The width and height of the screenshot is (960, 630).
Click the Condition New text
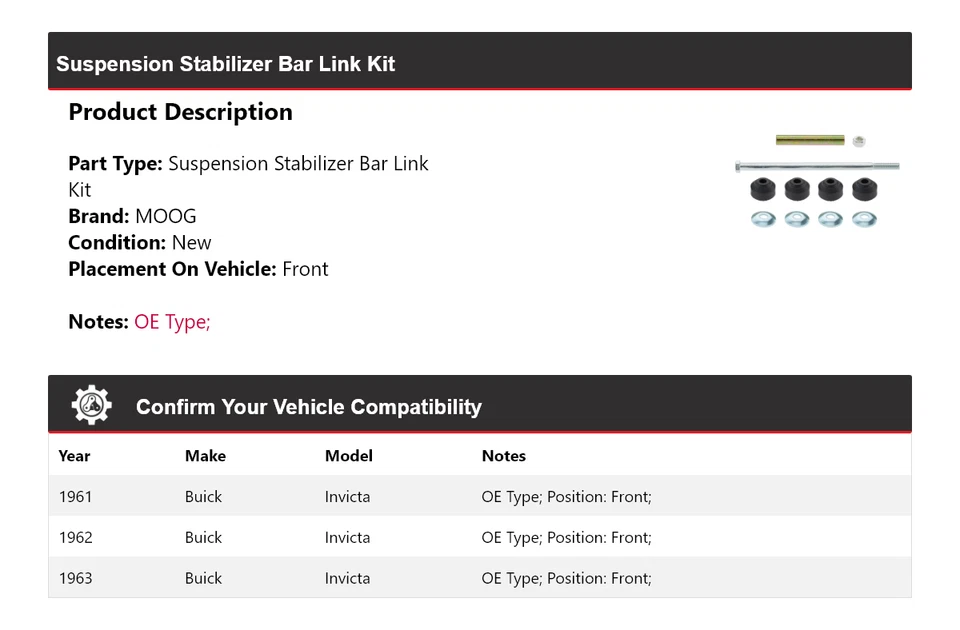coord(191,243)
